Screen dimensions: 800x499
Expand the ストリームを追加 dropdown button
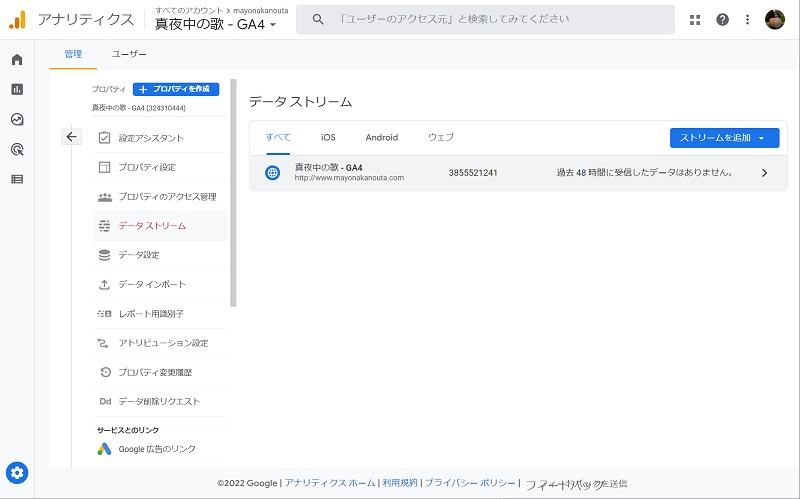click(x=724, y=138)
